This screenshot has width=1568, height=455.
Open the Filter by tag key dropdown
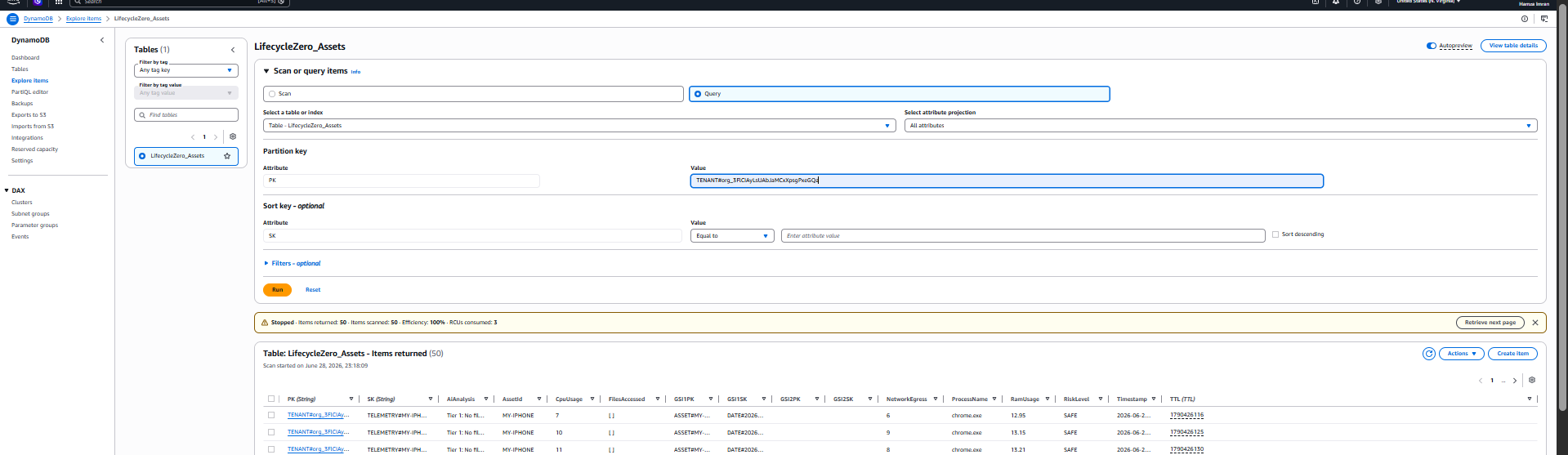pos(186,70)
